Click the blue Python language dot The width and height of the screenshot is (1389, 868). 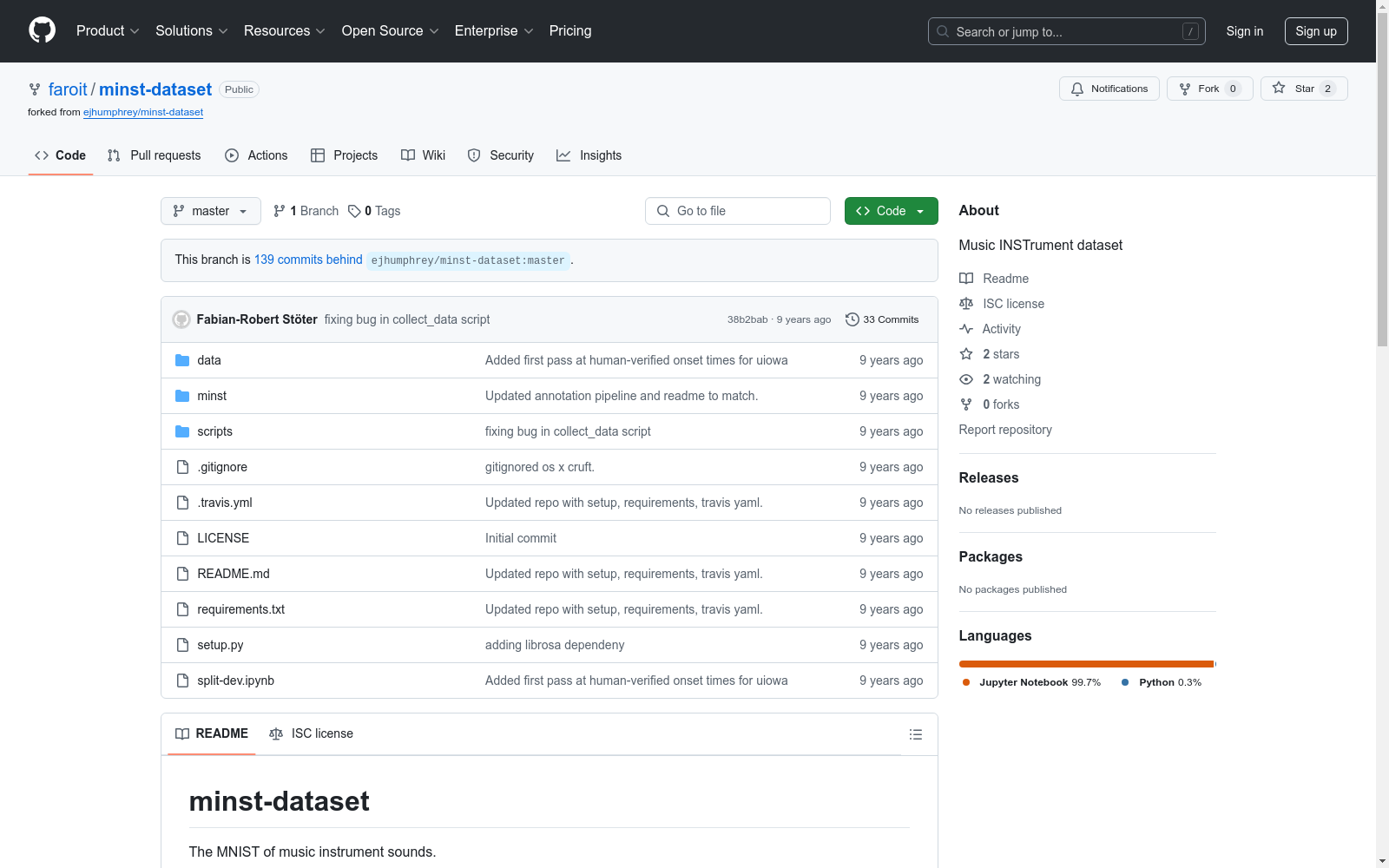coord(1125,682)
